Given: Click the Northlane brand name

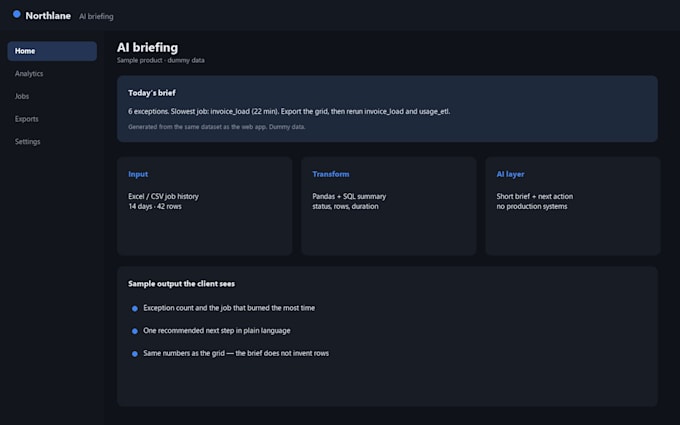Looking at the screenshot, I should (x=48, y=16).
